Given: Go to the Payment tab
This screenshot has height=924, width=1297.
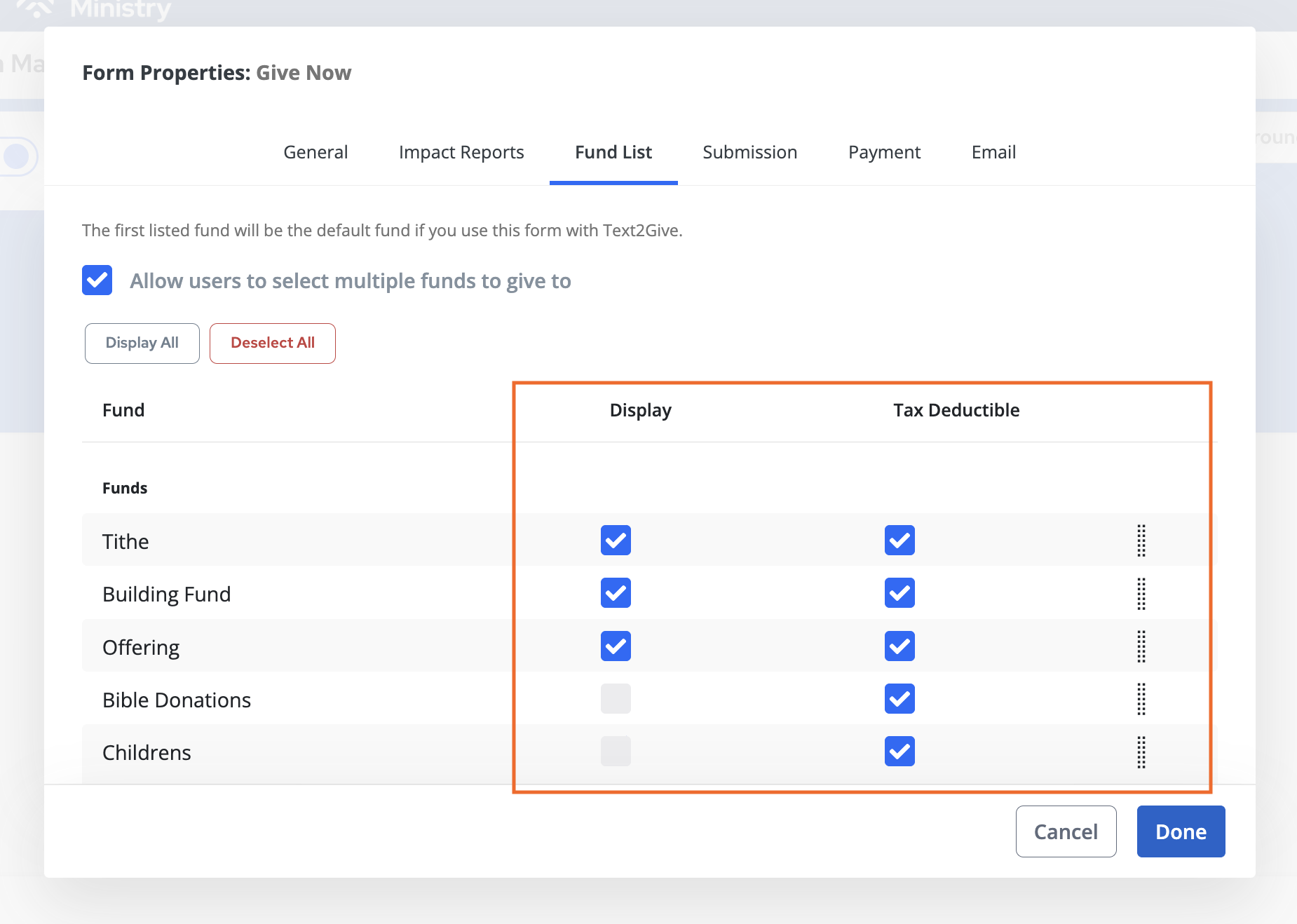Looking at the screenshot, I should (884, 152).
